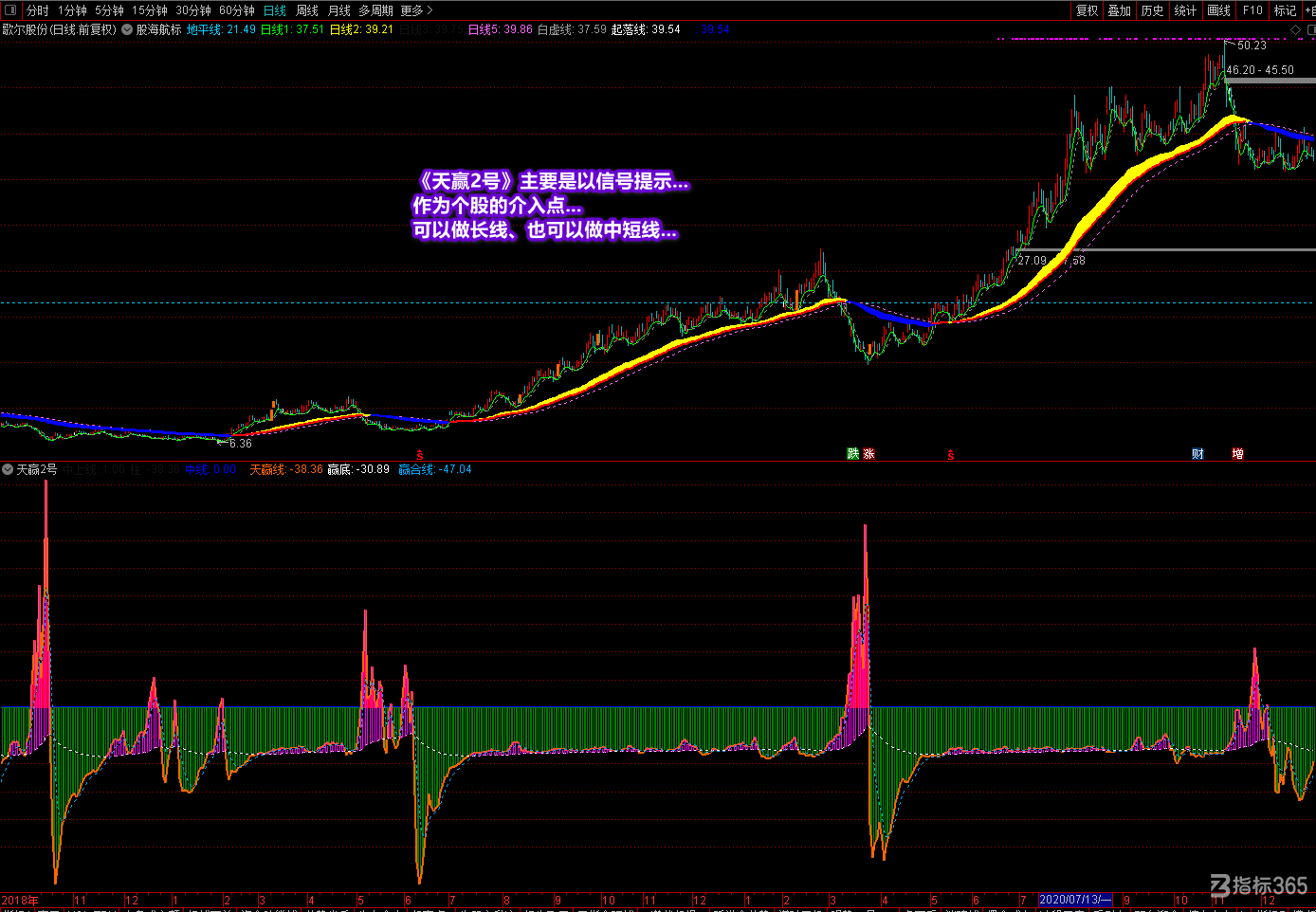The image size is (1316, 912).
Task: Click the 地平线: 21.49 indicator value
Action: point(221,29)
